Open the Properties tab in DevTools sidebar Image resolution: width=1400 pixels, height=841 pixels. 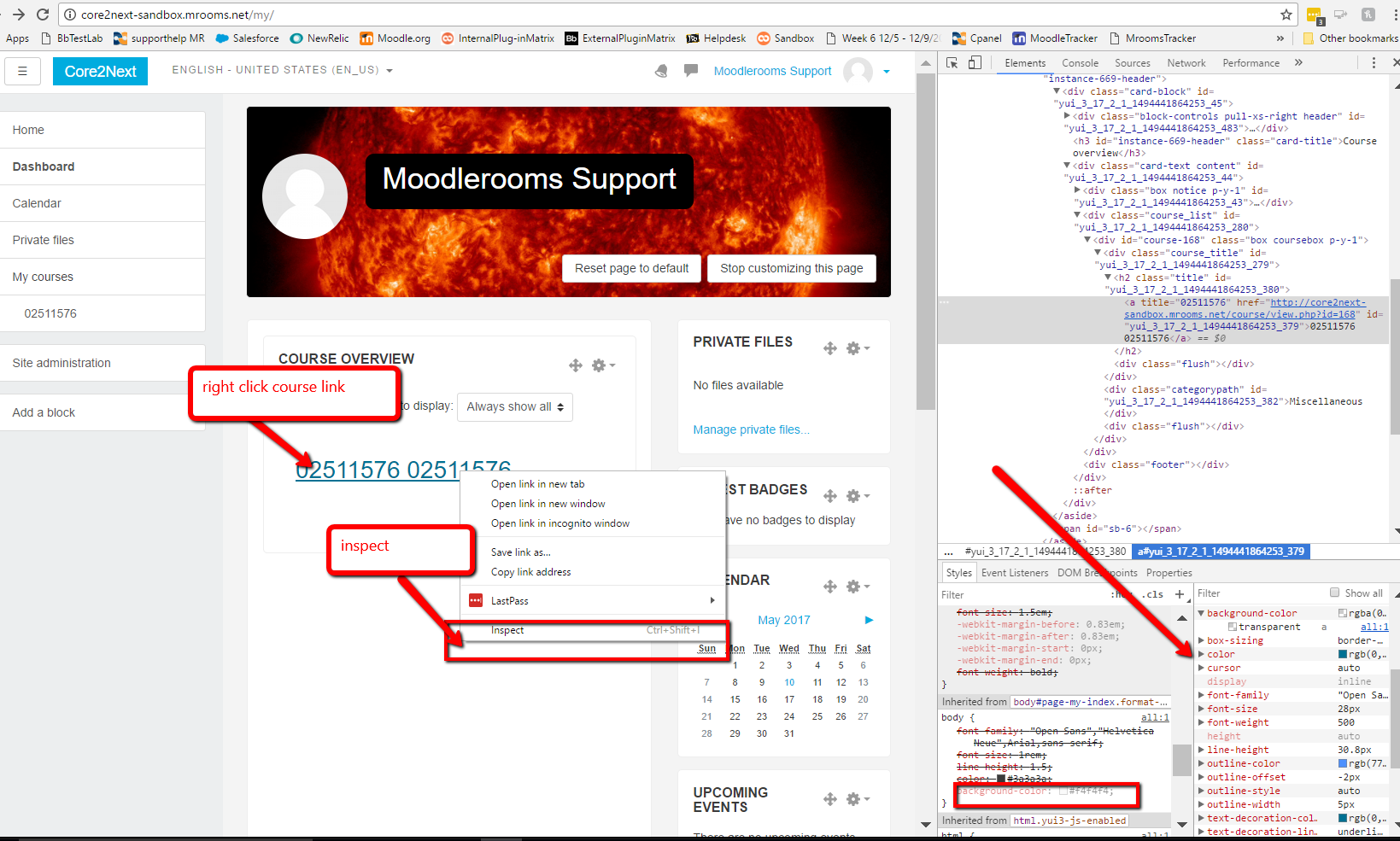pyautogui.click(x=1169, y=573)
